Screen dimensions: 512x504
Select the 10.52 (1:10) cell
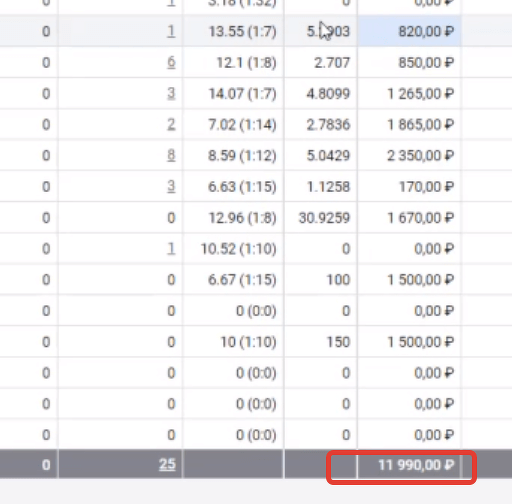(x=233, y=249)
